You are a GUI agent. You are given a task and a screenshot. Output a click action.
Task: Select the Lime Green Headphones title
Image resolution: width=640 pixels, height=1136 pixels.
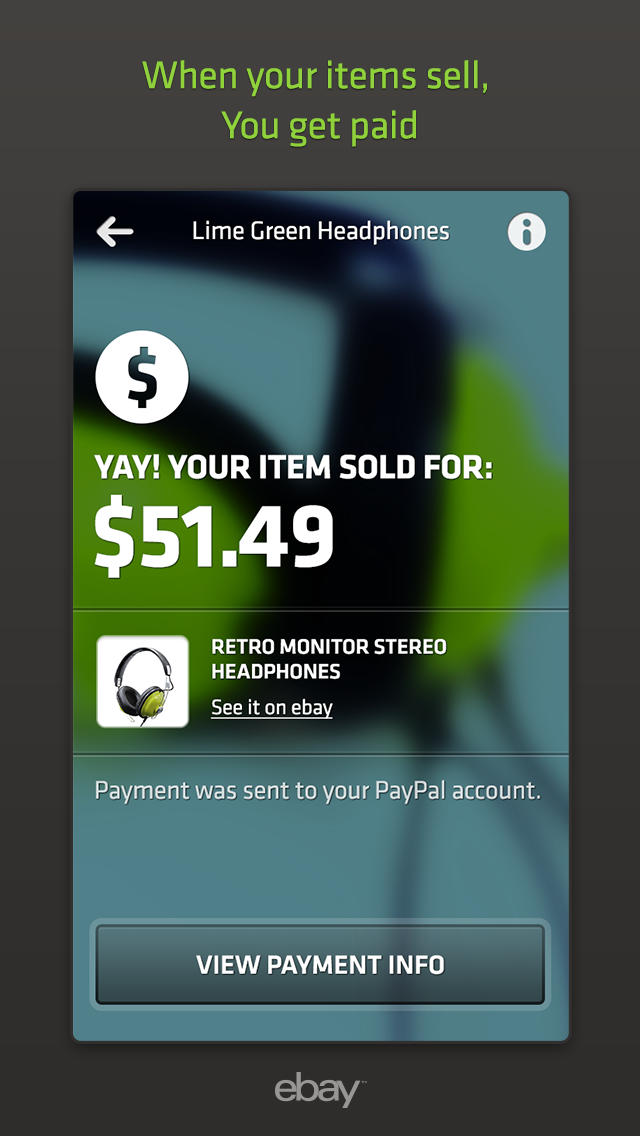coord(320,231)
